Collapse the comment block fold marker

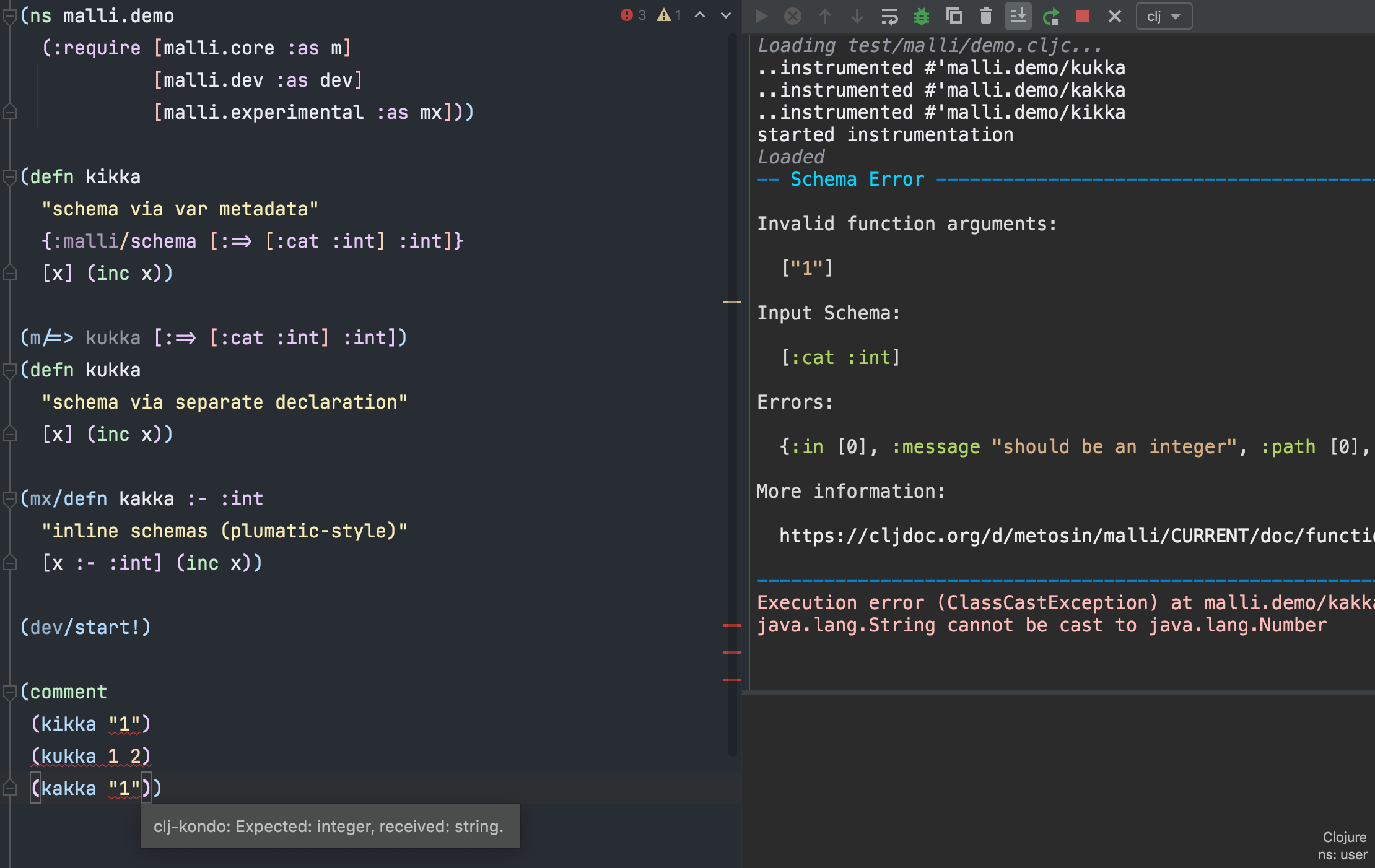(9, 692)
